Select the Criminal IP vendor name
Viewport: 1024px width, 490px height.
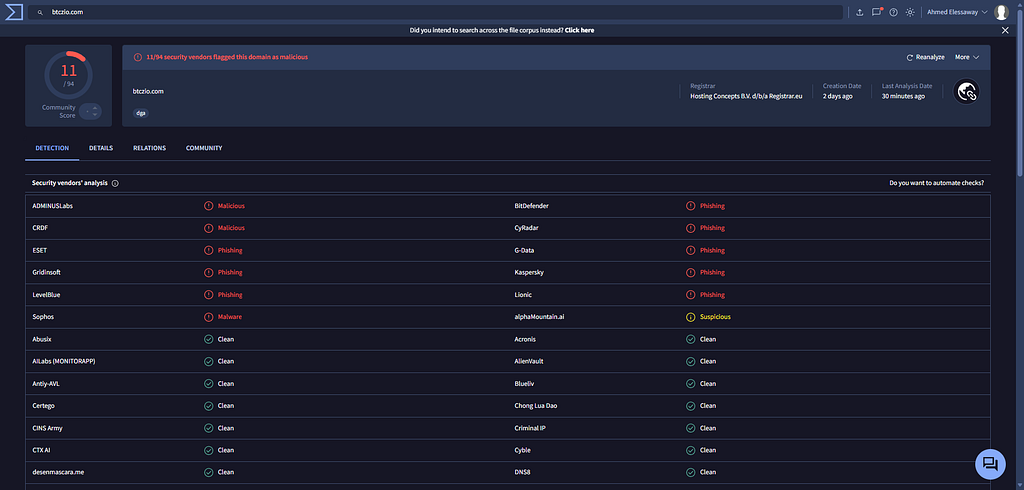tap(530, 428)
